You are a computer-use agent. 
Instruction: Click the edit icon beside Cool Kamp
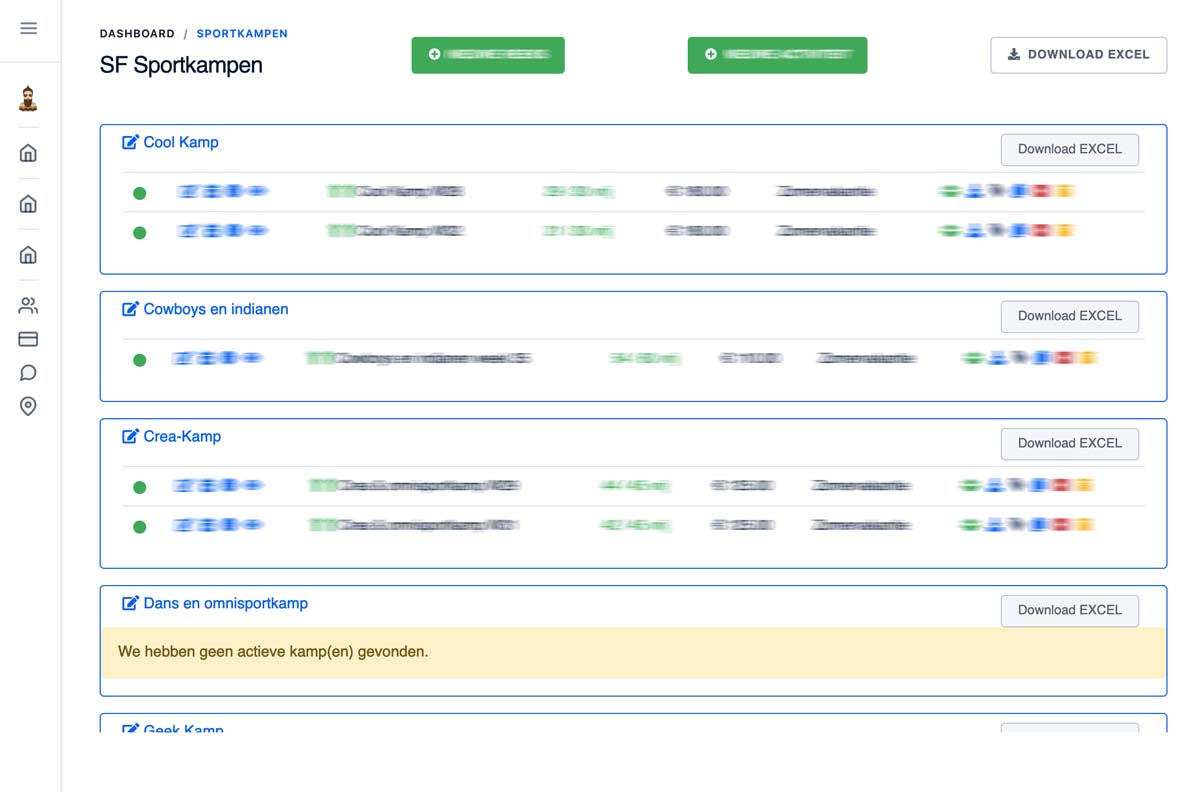click(x=130, y=142)
